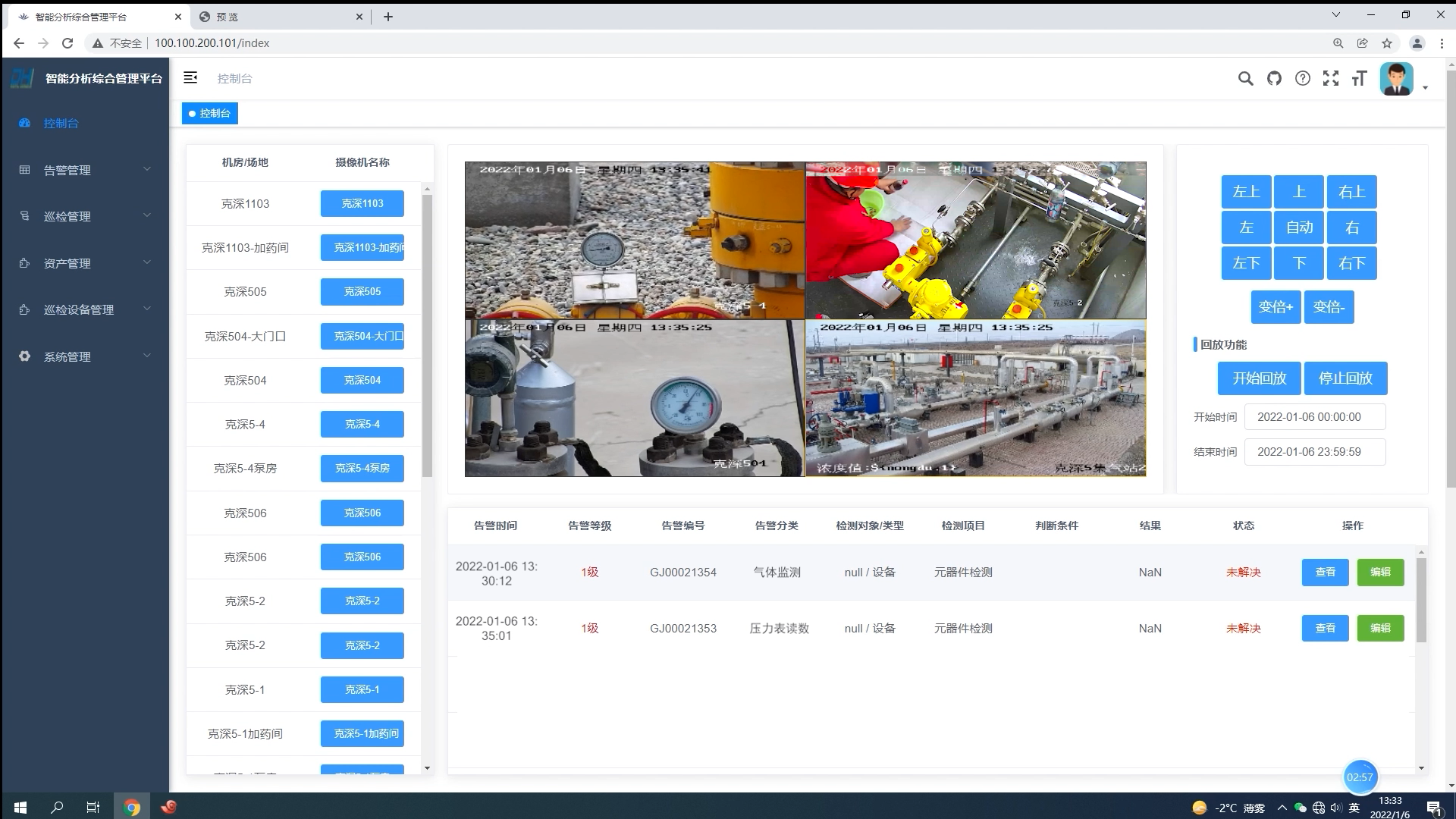This screenshot has width=1456, height=819.
Task: Open the font size adjustment icon
Action: click(1359, 78)
